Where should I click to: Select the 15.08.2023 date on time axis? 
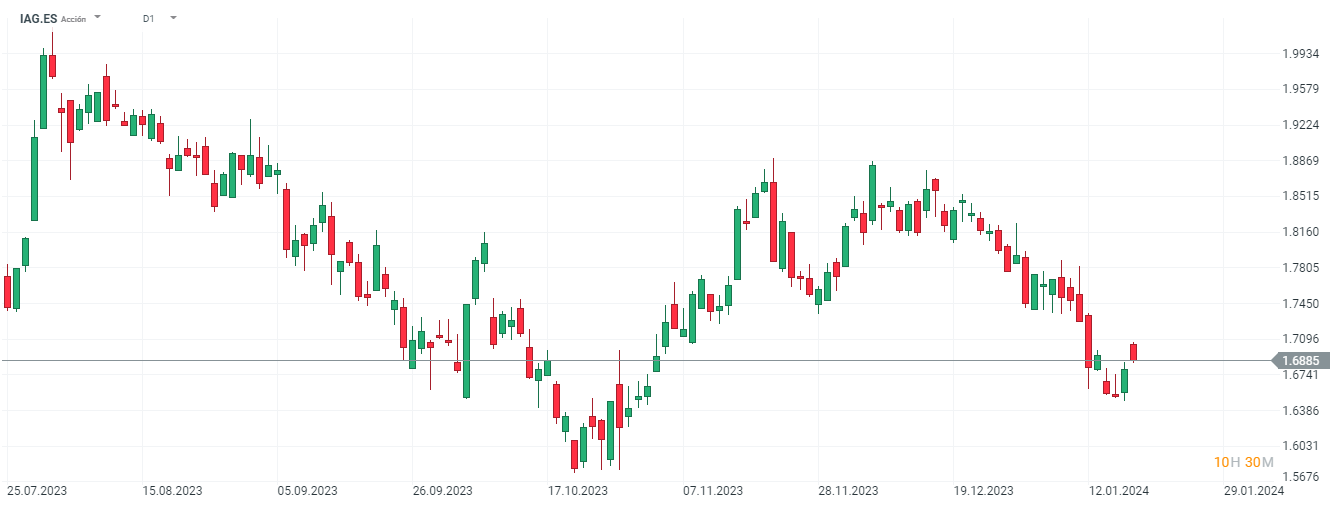click(172, 490)
